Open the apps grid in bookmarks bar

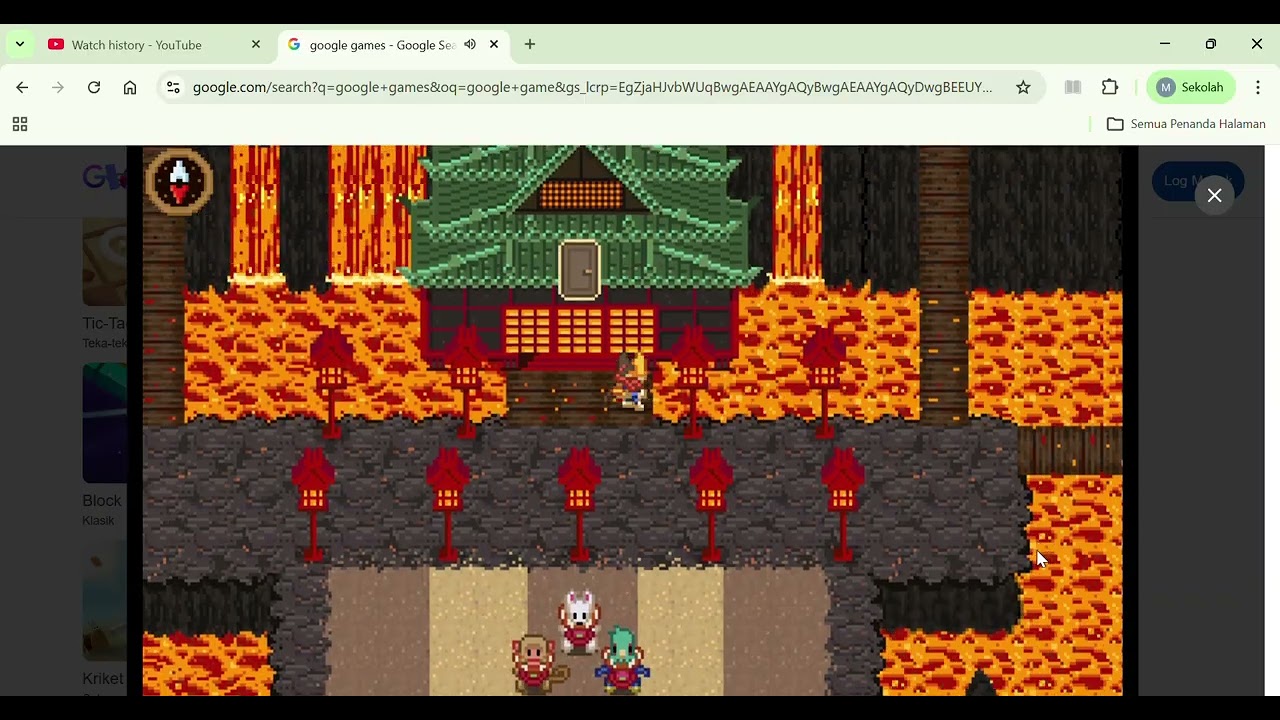coord(20,124)
